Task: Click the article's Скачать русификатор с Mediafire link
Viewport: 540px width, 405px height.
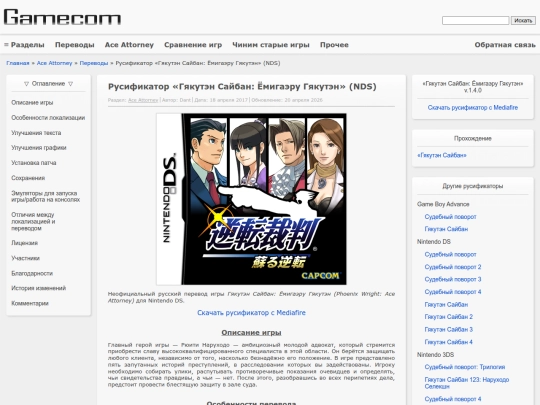Action: click(x=251, y=313)
